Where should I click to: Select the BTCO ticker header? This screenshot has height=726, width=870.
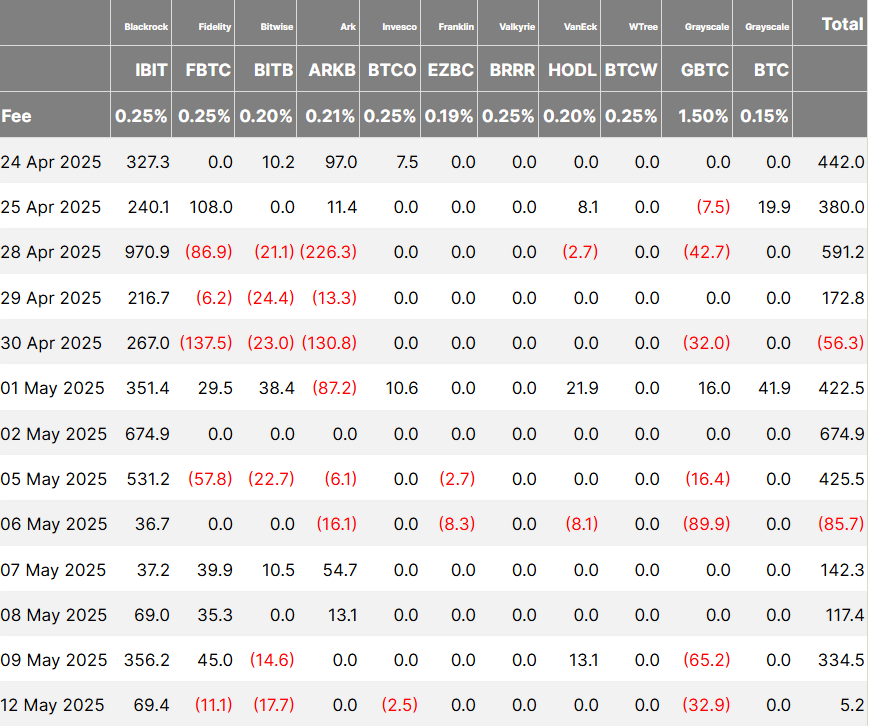392,70
